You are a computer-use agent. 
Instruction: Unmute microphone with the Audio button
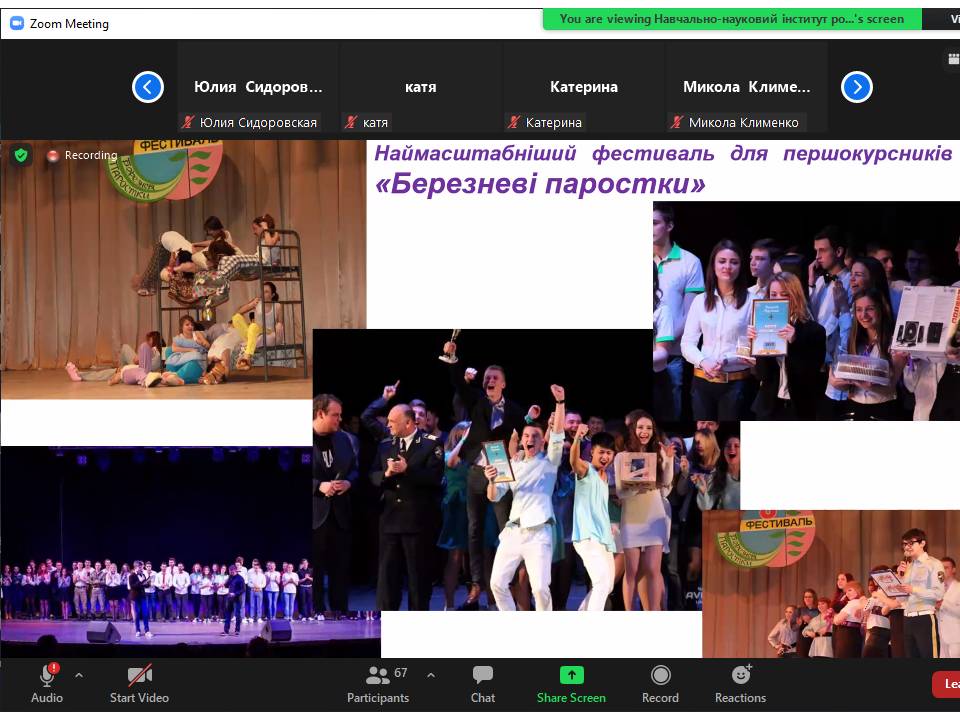click(x=46, y=682)
